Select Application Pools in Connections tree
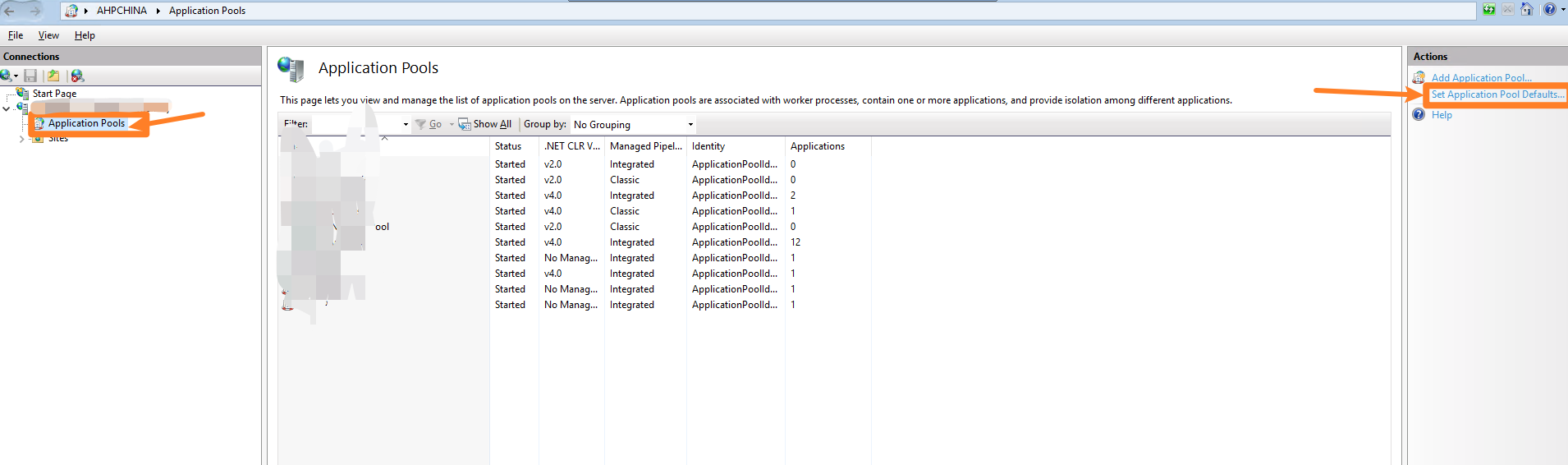Image resolution: width=1568 pixels, height=465 pixels. pos(86,123)
